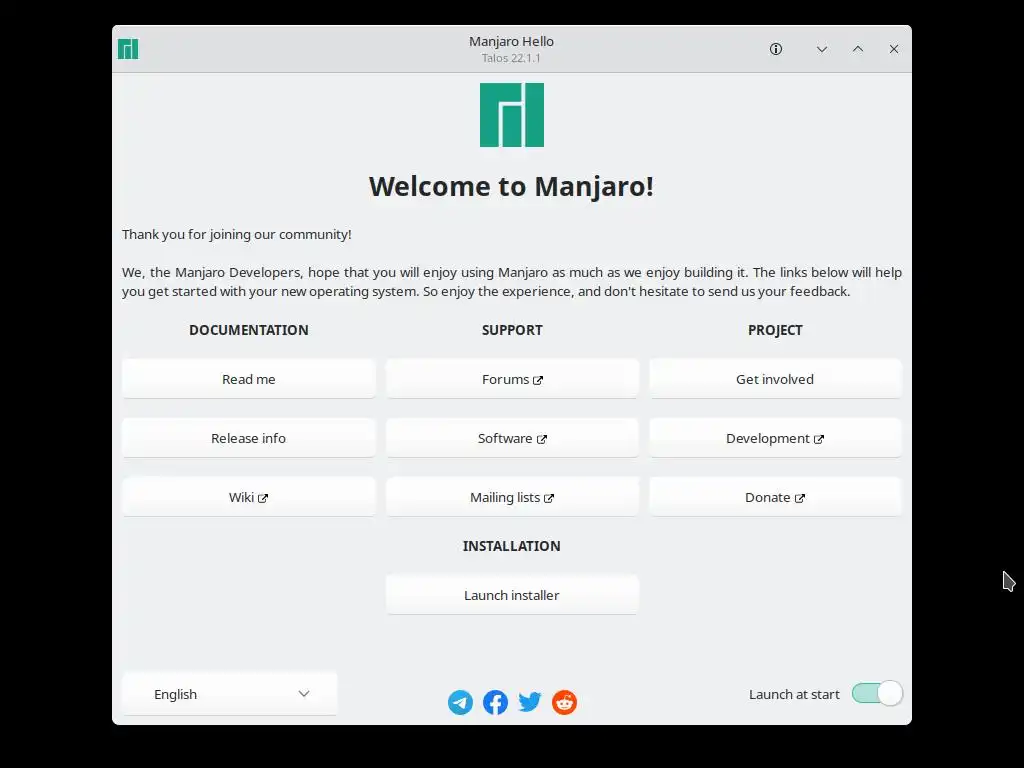The image size is (1024, 768).
Task: Click the SUPPORT section heading
Action: pos(512,330)
